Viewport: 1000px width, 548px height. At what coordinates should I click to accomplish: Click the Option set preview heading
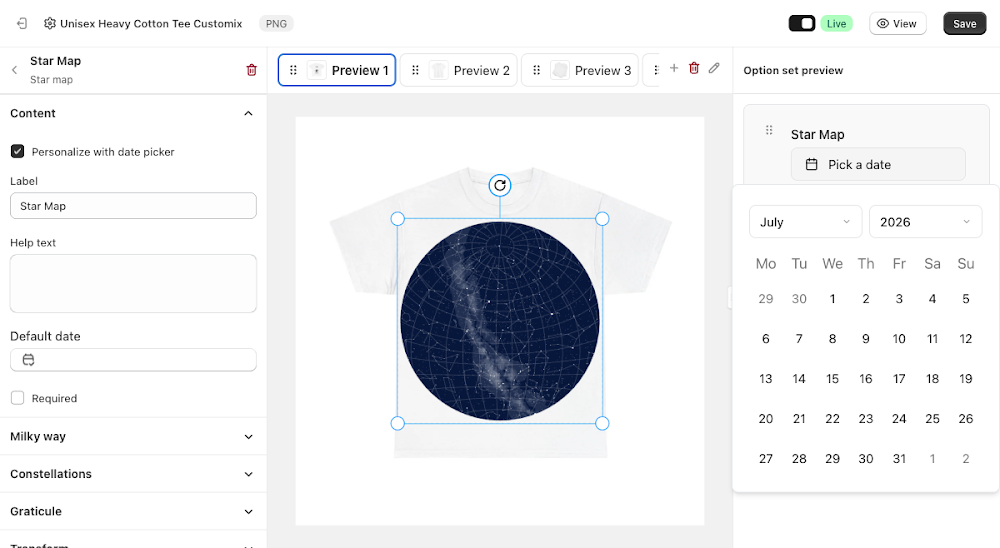[x=793, y=70]
